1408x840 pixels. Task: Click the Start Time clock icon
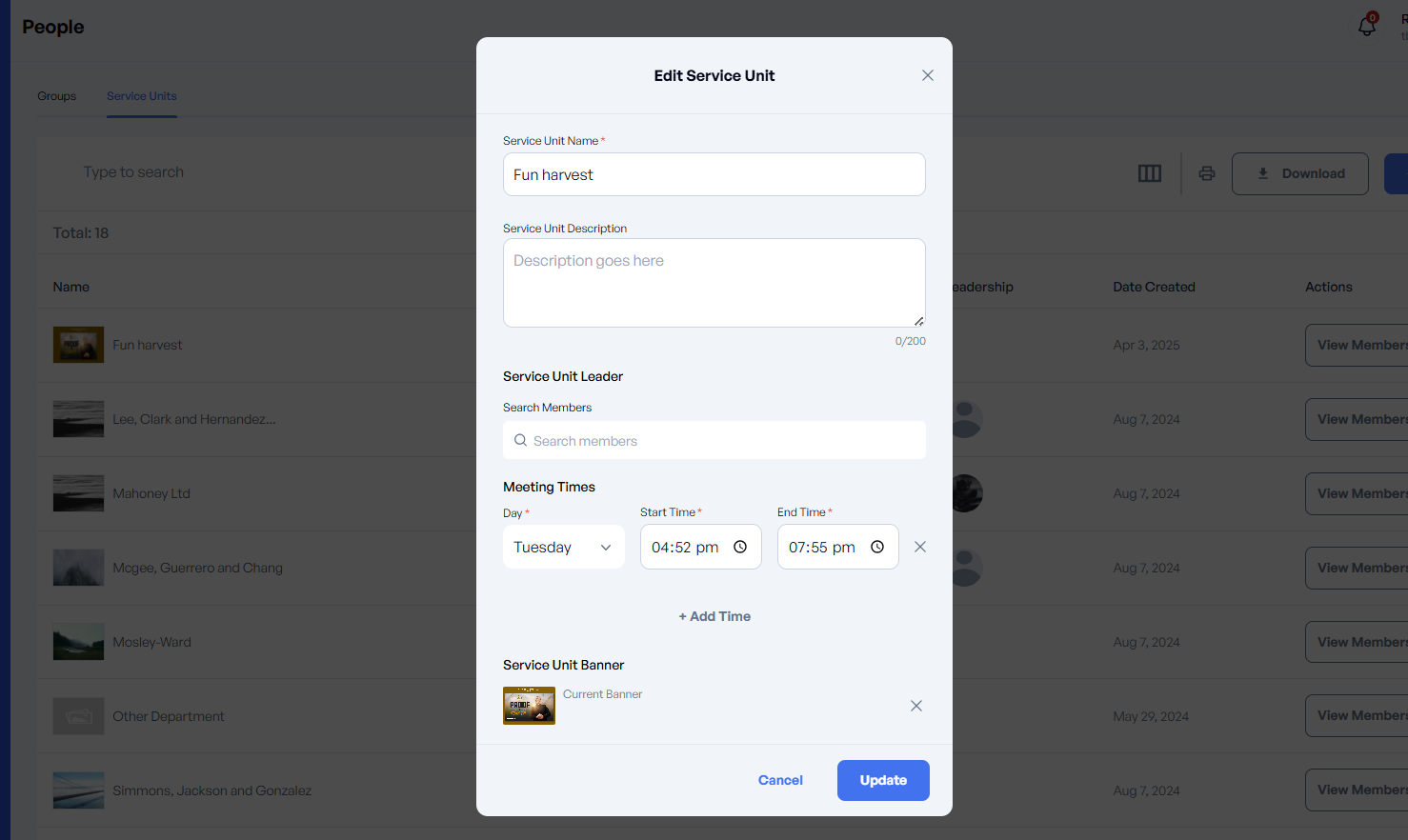(740, 547)
